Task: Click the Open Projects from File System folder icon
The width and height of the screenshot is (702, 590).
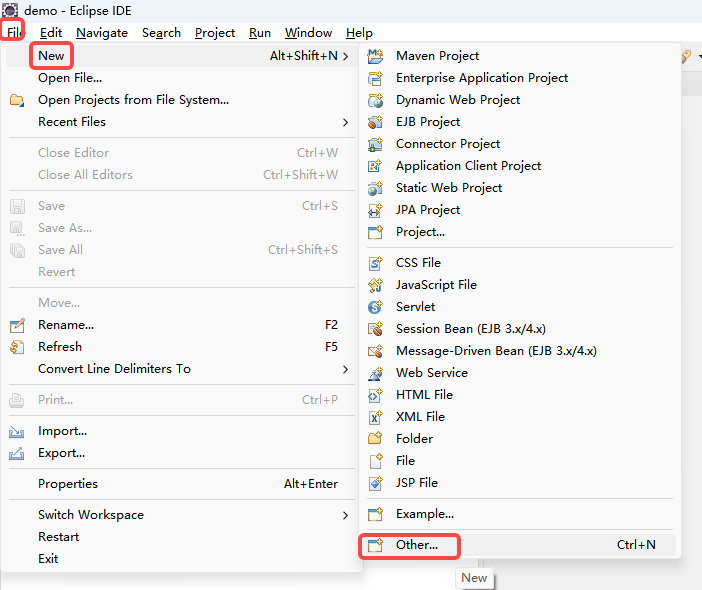Action: (x=17, y=100)
